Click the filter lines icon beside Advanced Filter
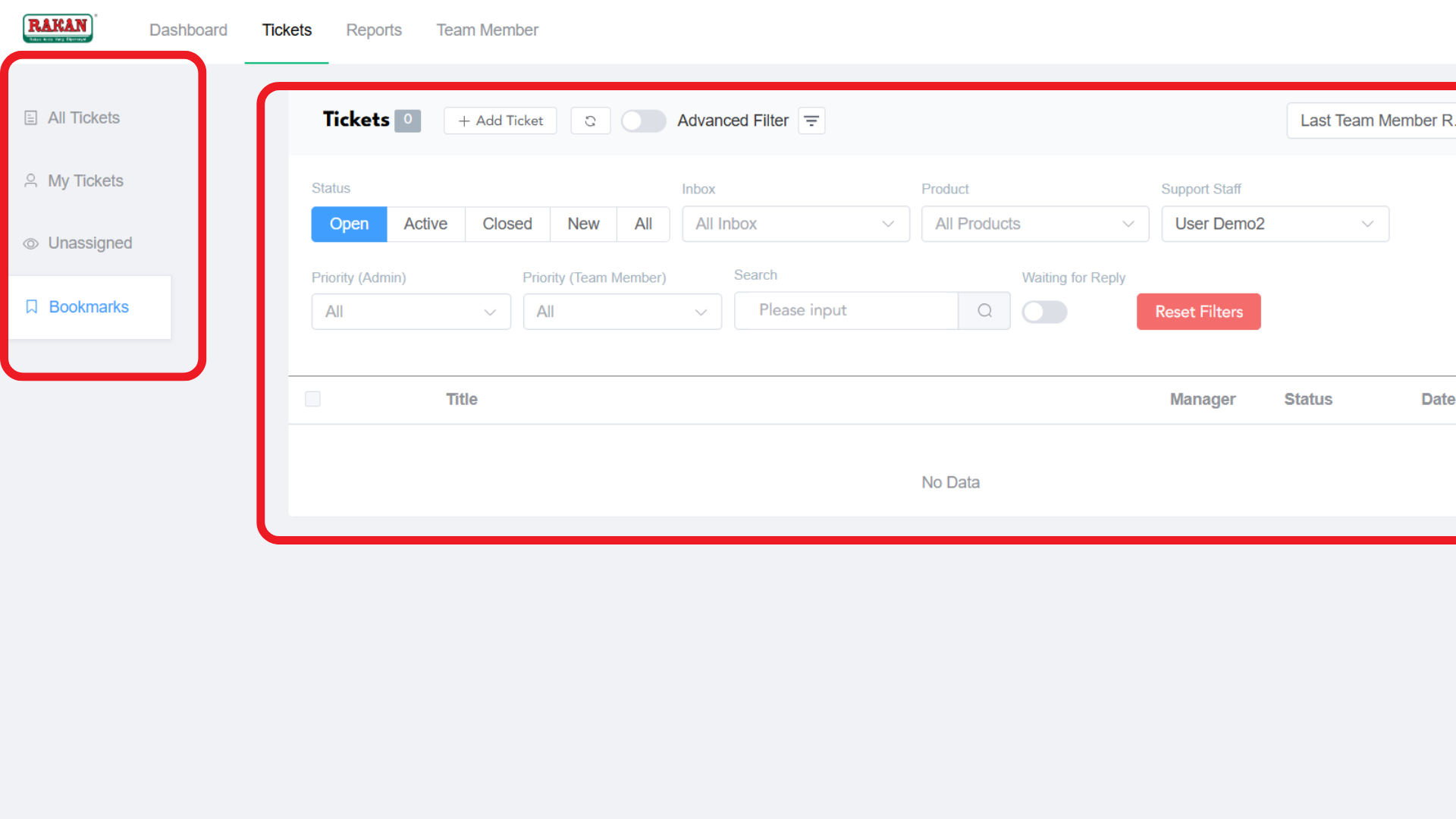This screenshot has width=1456, height=819. coord(811,121)
